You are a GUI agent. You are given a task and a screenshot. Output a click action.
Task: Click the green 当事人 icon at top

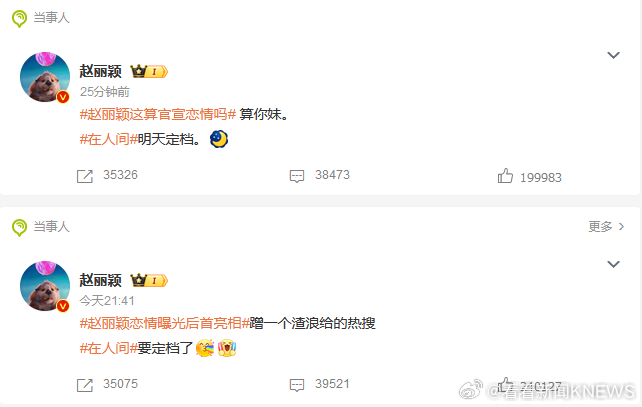coord(19,19)
